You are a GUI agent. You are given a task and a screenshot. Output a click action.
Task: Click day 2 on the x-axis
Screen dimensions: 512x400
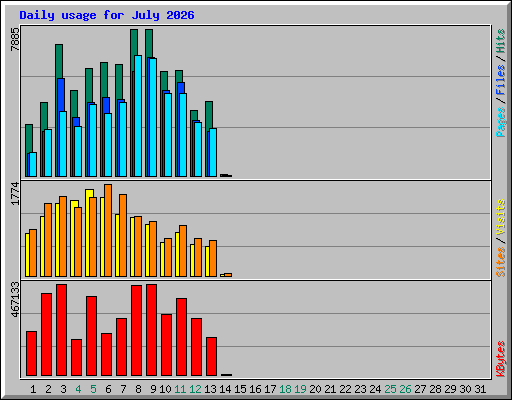[x=48, y=389]
